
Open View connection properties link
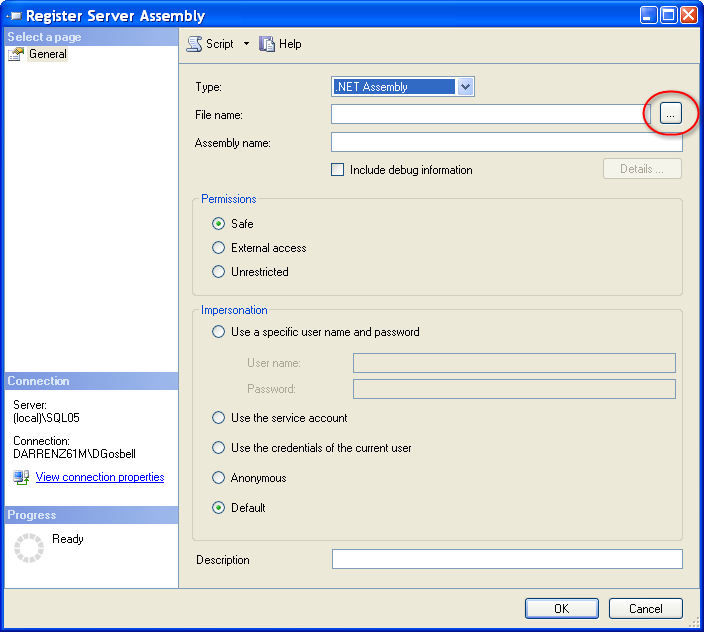[x=100, y=478]
